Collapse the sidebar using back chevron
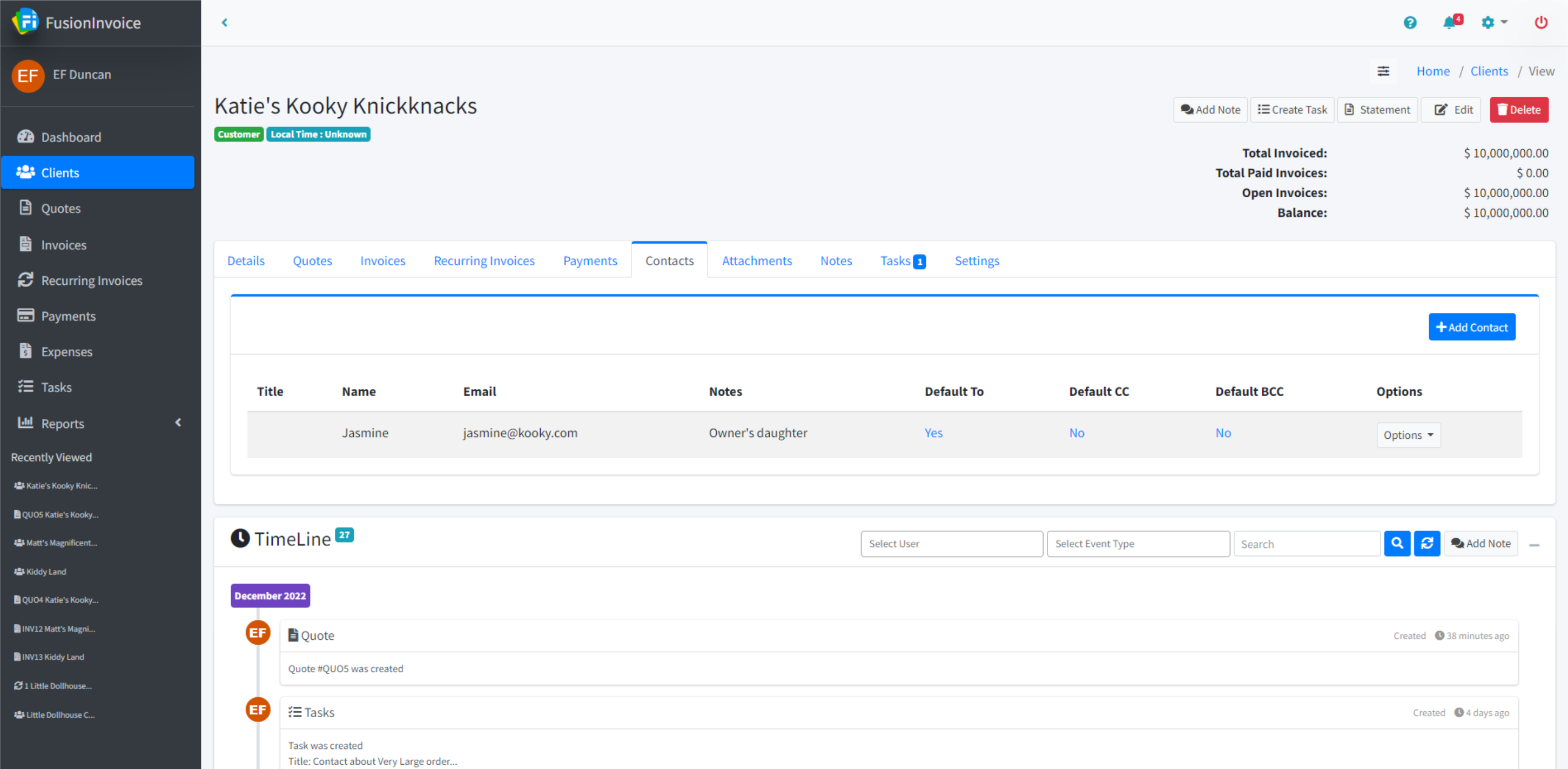 225,23
